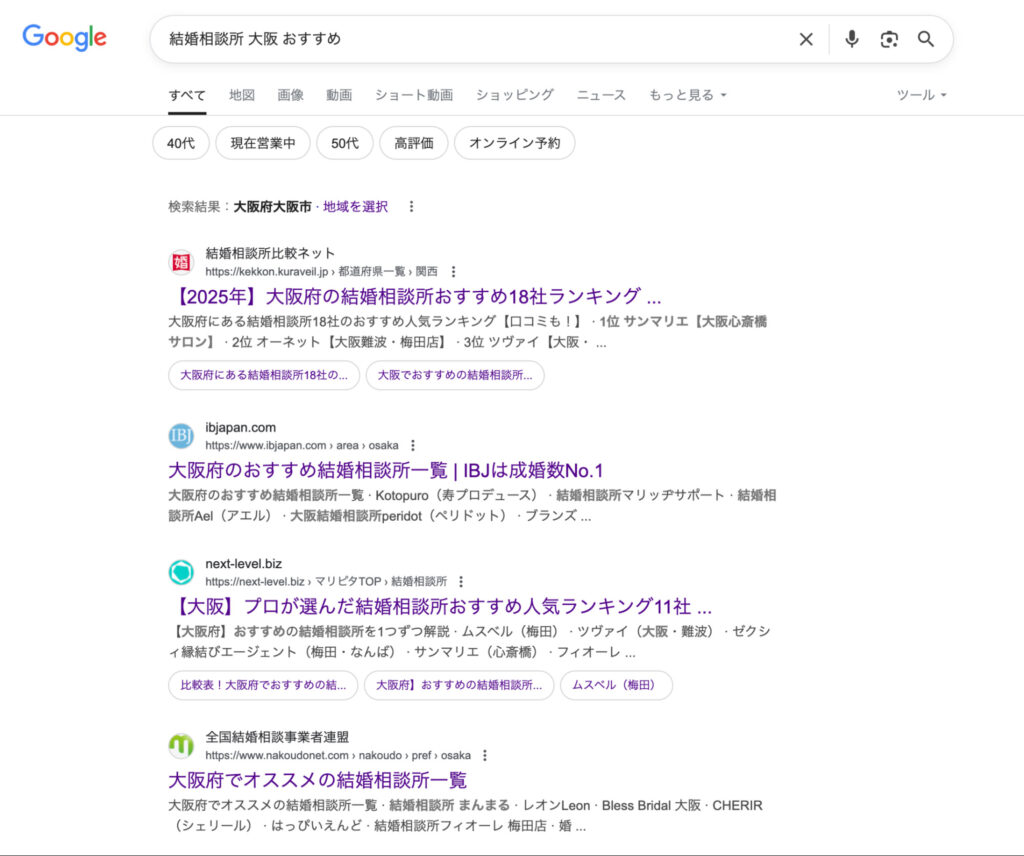Switch to the ニュース tab

601,95
